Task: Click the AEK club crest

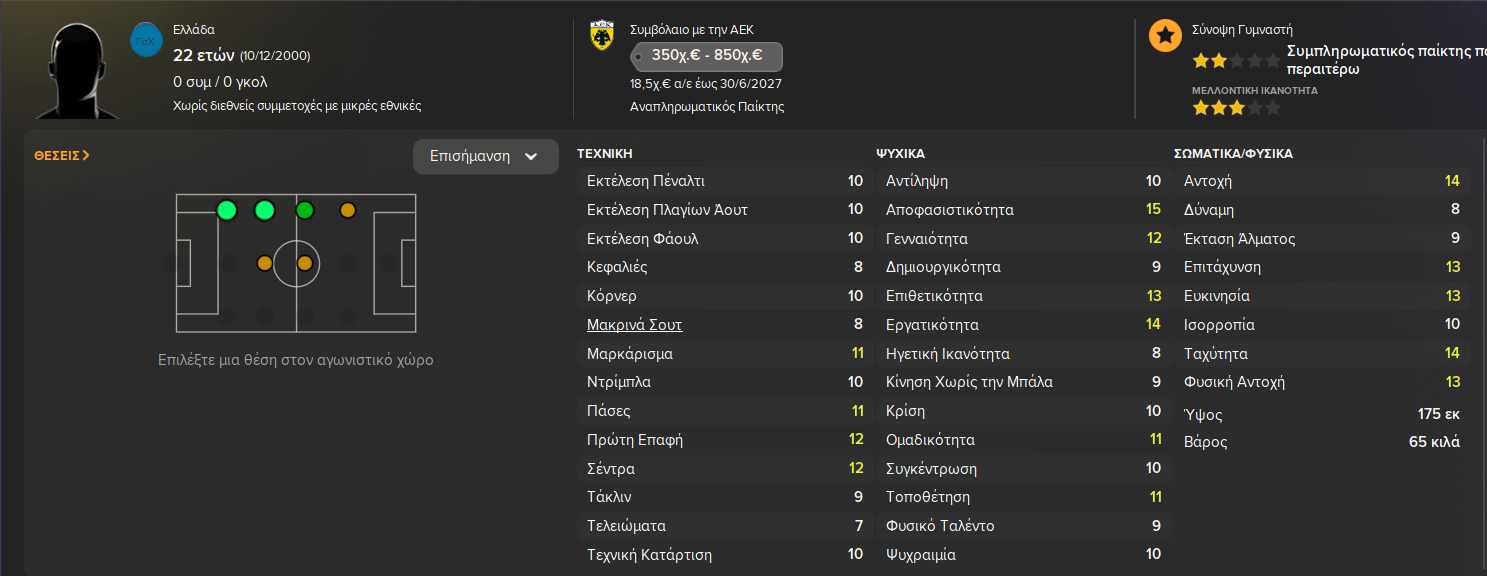Action: pos(603,37)
